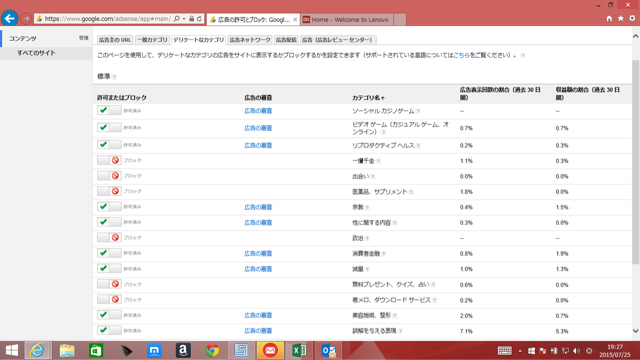The width and height of the screenshot is (640, 360).
Task: Open the favorites star icon
Action: pos(620,18)
